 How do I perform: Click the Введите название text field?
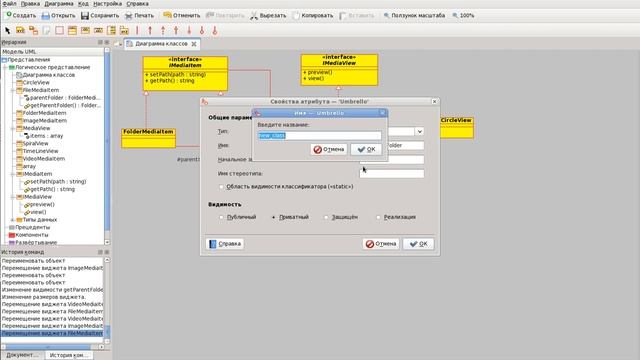pos(320,136)
